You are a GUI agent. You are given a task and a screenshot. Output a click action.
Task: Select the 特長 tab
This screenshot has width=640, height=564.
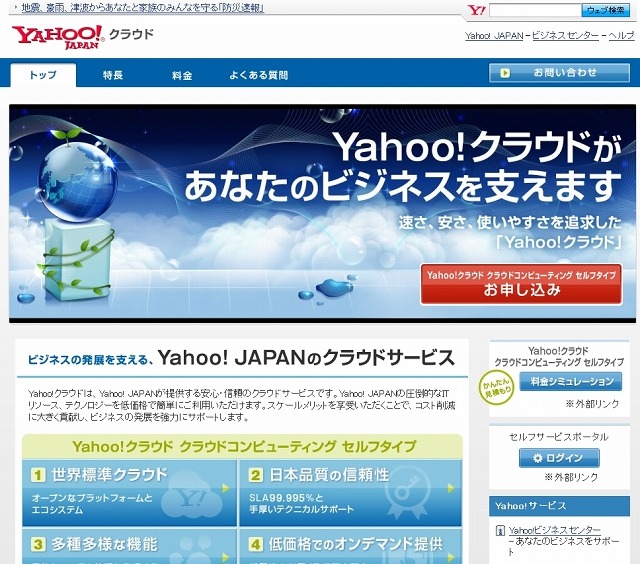[113, 75]
